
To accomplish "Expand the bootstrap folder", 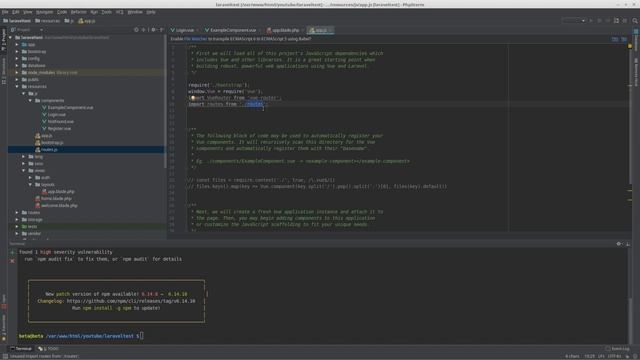I will point(17,51).
